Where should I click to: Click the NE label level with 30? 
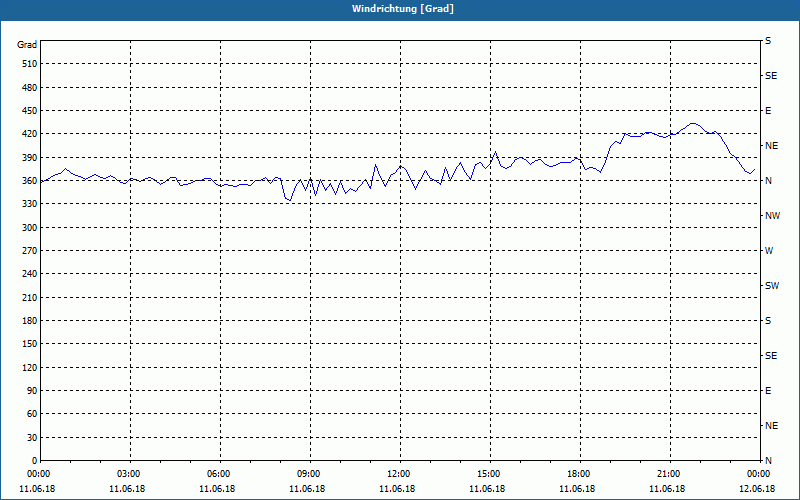(x=771, y=426)
